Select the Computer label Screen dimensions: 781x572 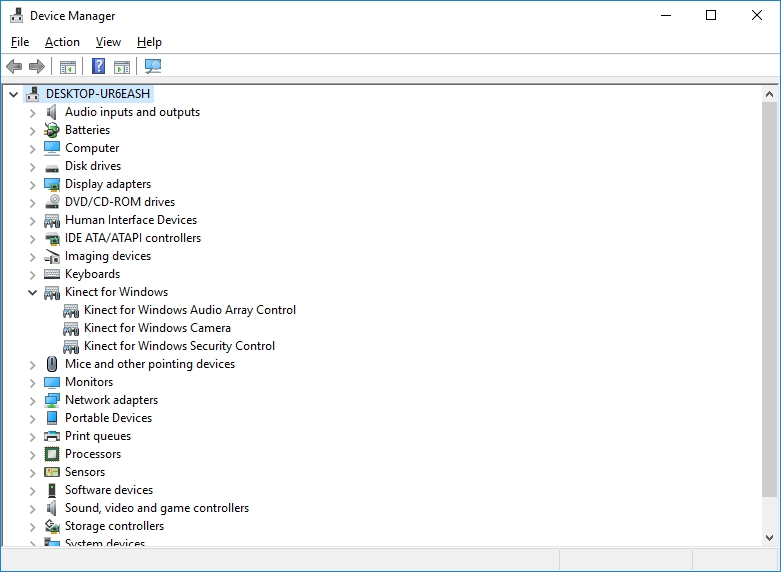(x=92, y=148)
